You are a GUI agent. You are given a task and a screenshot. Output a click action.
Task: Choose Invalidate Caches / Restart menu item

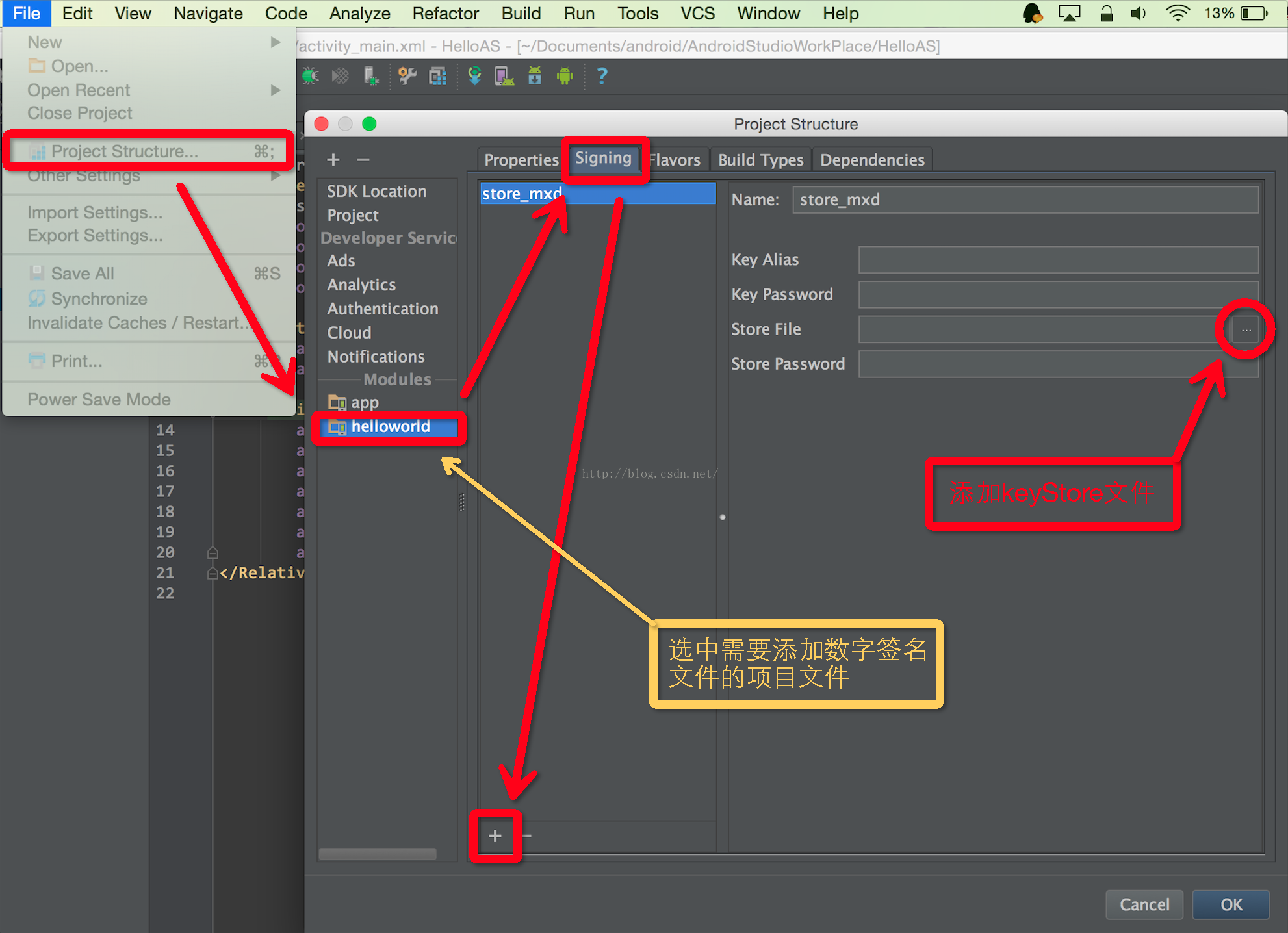tap(149, 323)
